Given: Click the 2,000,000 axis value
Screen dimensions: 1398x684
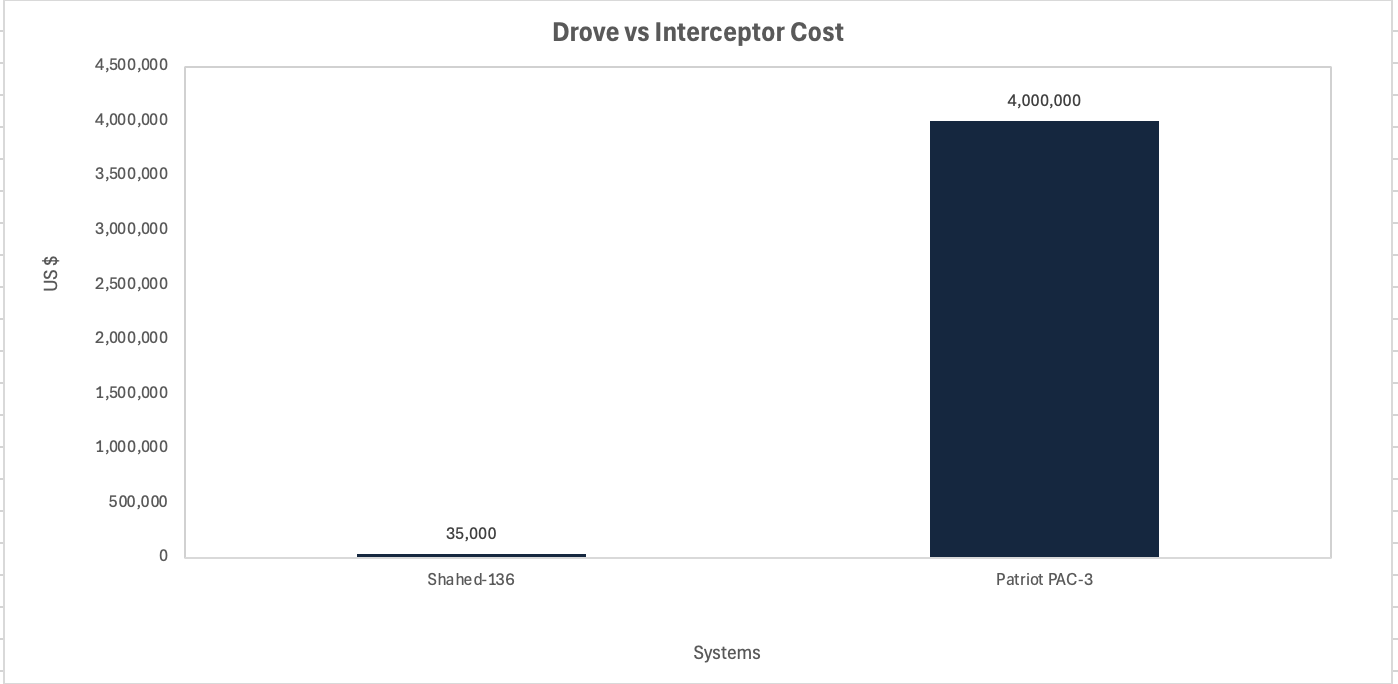Looking at the screenshot, I should coord(131,339).
